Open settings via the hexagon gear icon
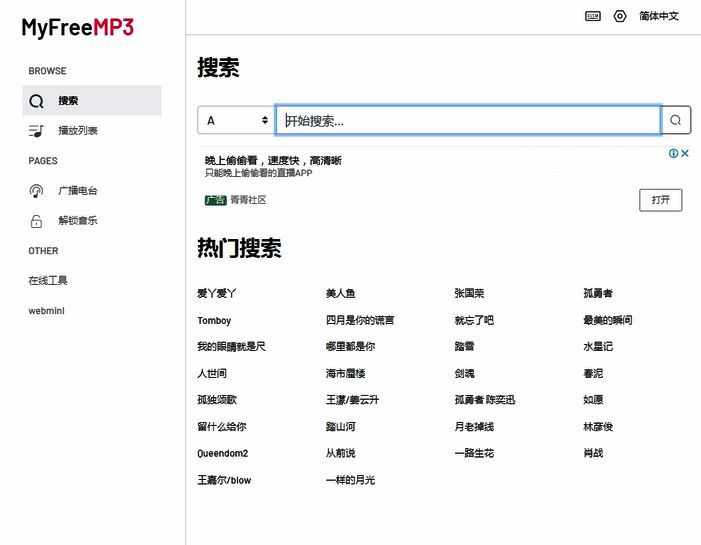The width and height of the screenshot is (701, 545). [620, 16]
